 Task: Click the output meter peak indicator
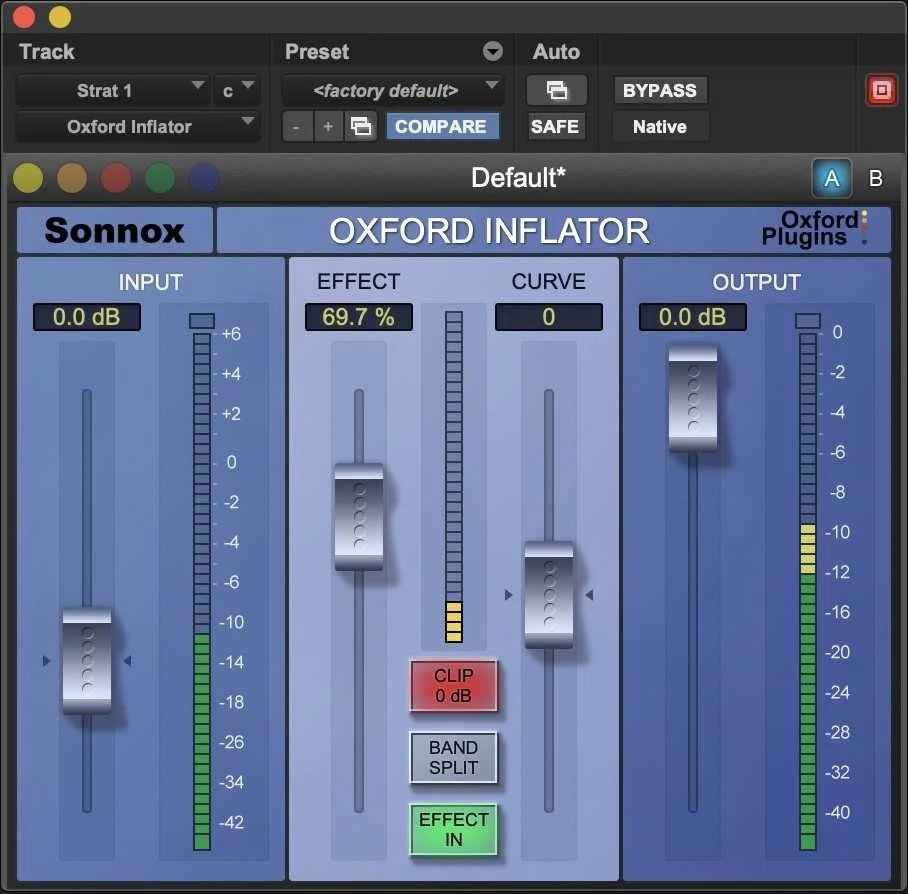click(x=808, y=321)
